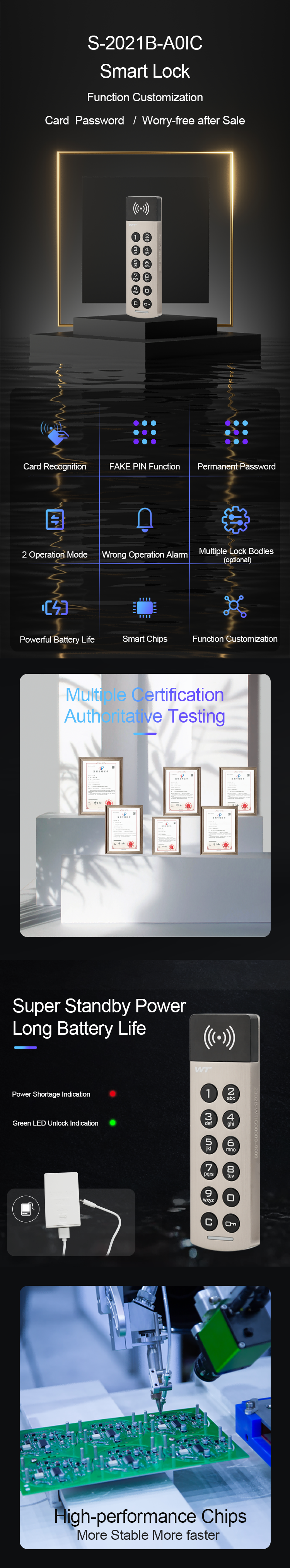This screenshot has height=1568, width=290.
Task: Tap the card reader symbol on large lock
Action: pyautogui.click(x=219, y=1037)
